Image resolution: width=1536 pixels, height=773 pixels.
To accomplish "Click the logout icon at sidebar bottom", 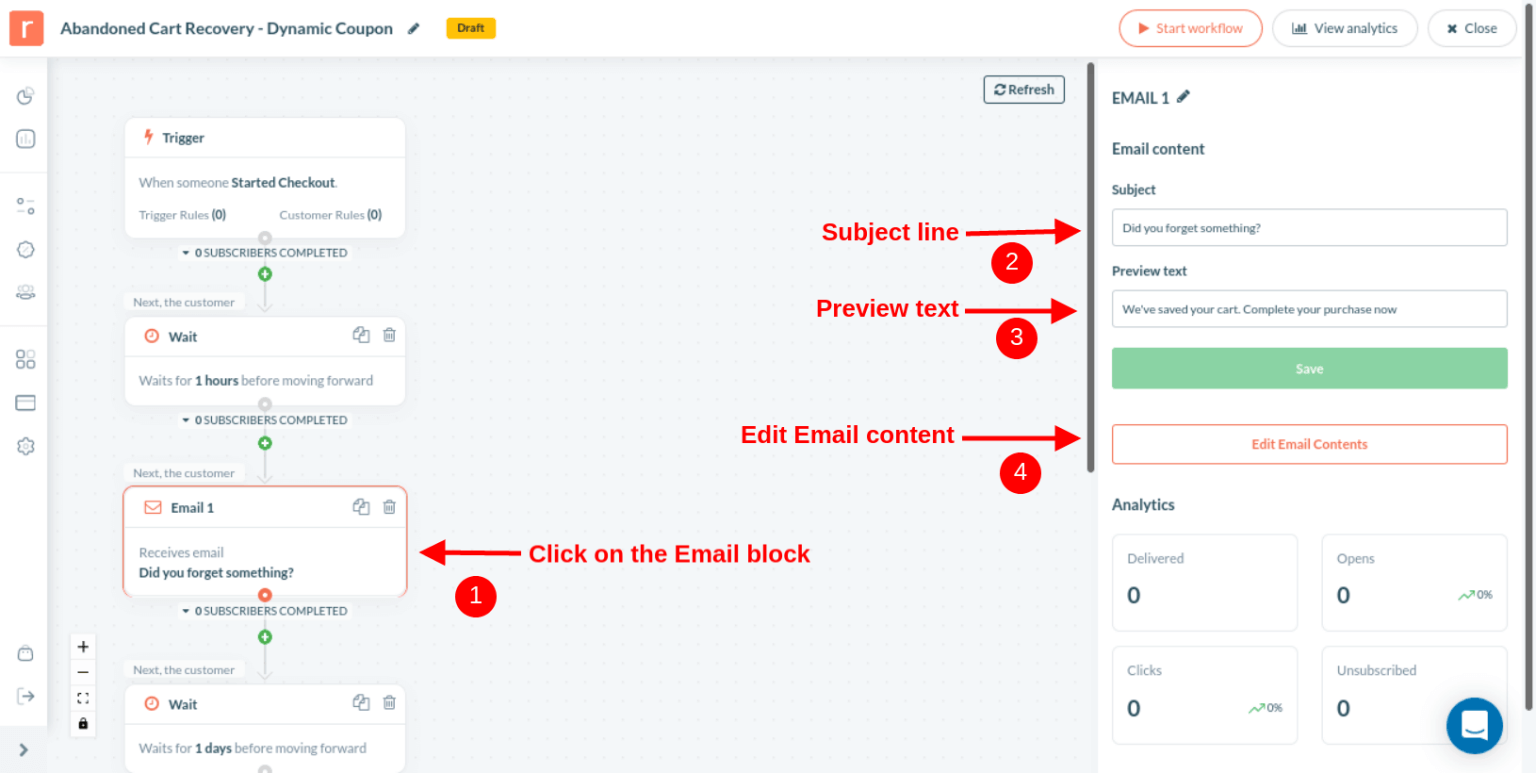I will coord(25,695).
